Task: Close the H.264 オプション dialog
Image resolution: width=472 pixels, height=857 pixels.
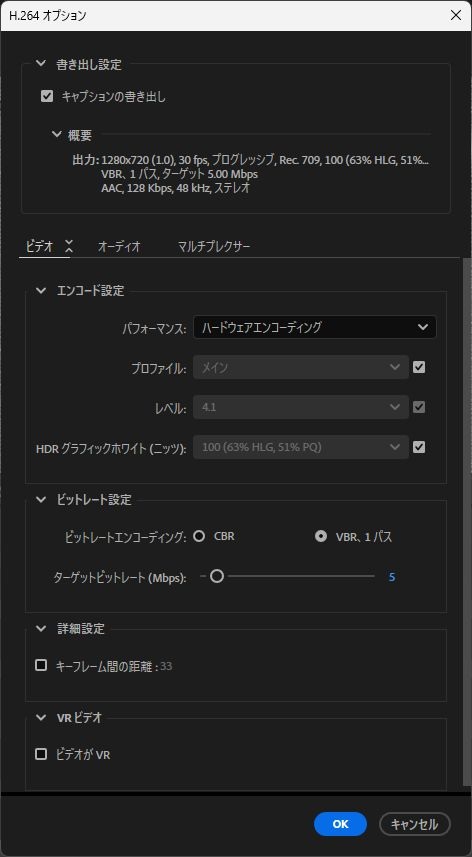Action: point(456,15)
